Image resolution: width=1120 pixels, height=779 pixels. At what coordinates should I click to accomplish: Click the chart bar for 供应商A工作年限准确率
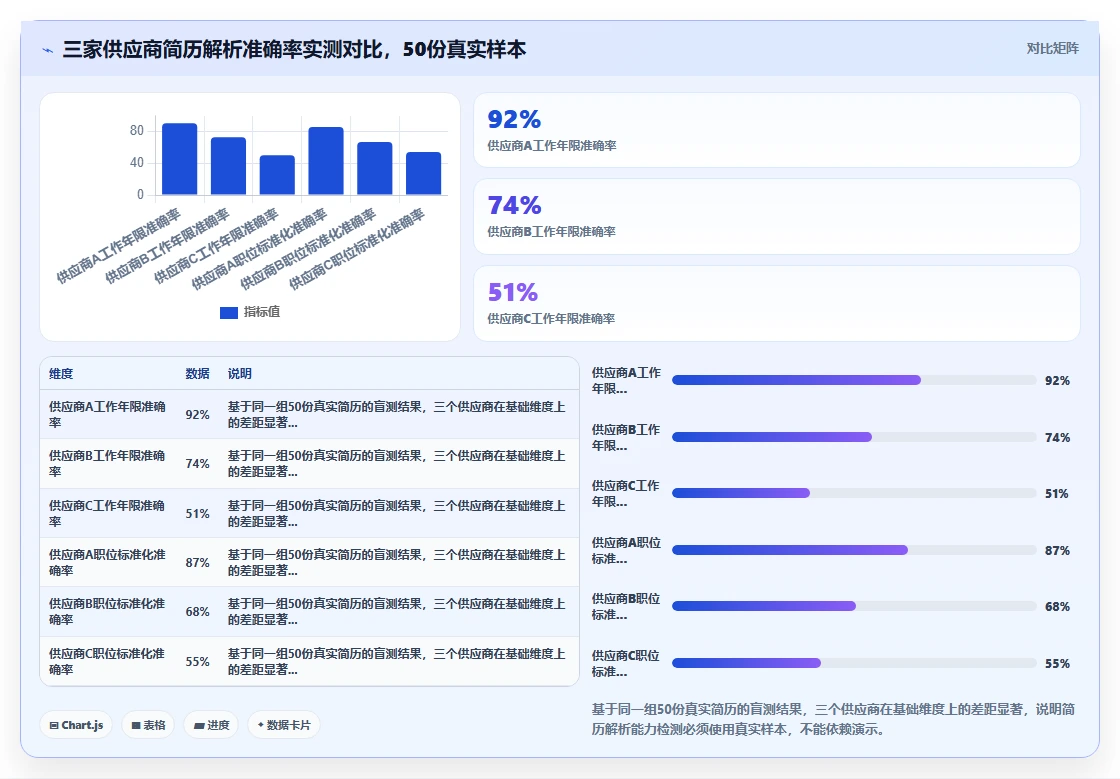pyautogui.click(x=179, y=159)
